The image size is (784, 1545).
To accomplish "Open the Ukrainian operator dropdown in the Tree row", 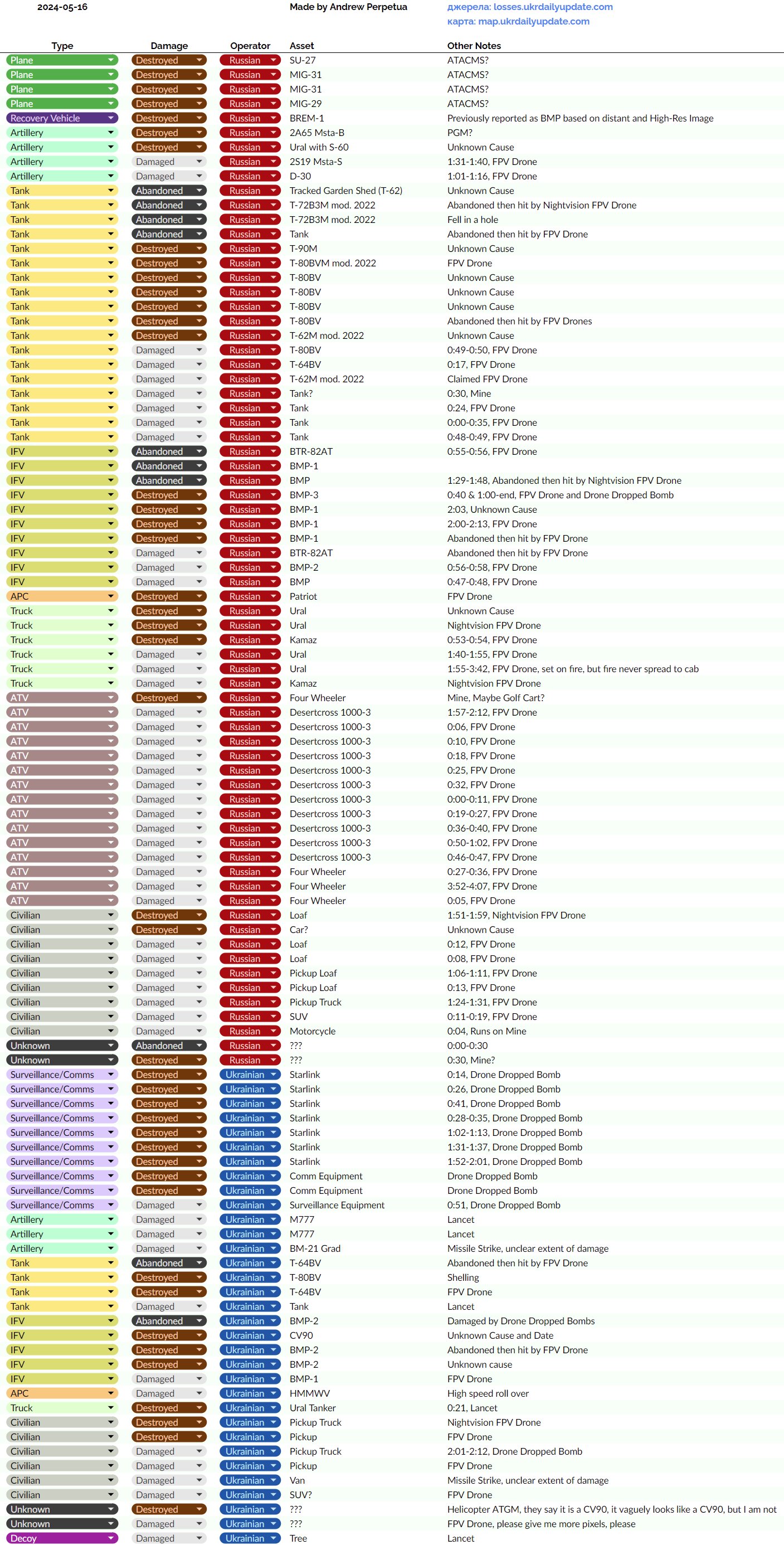I will 250,1538.
